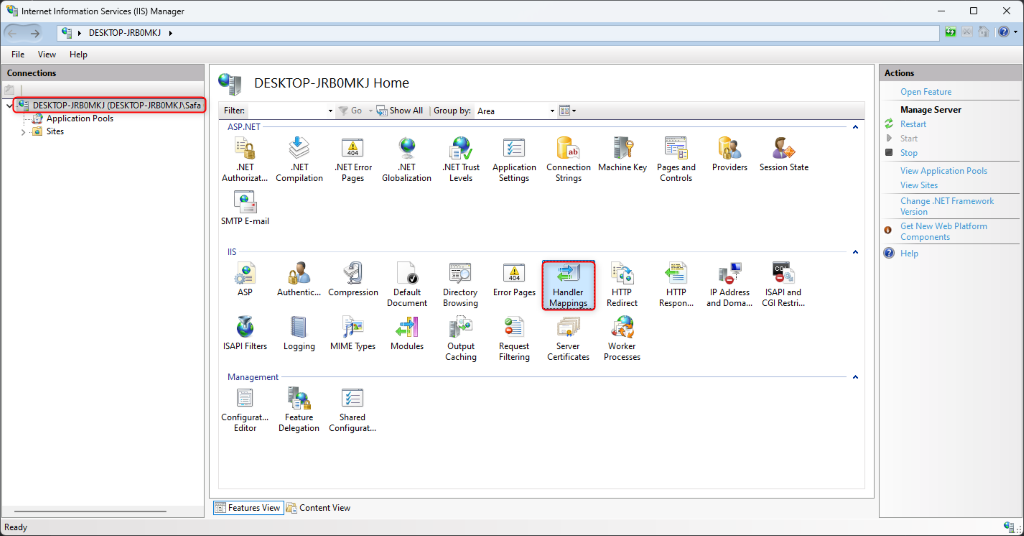Open the View menu
Screen dimensions: 1024x536
coord(46,54)
